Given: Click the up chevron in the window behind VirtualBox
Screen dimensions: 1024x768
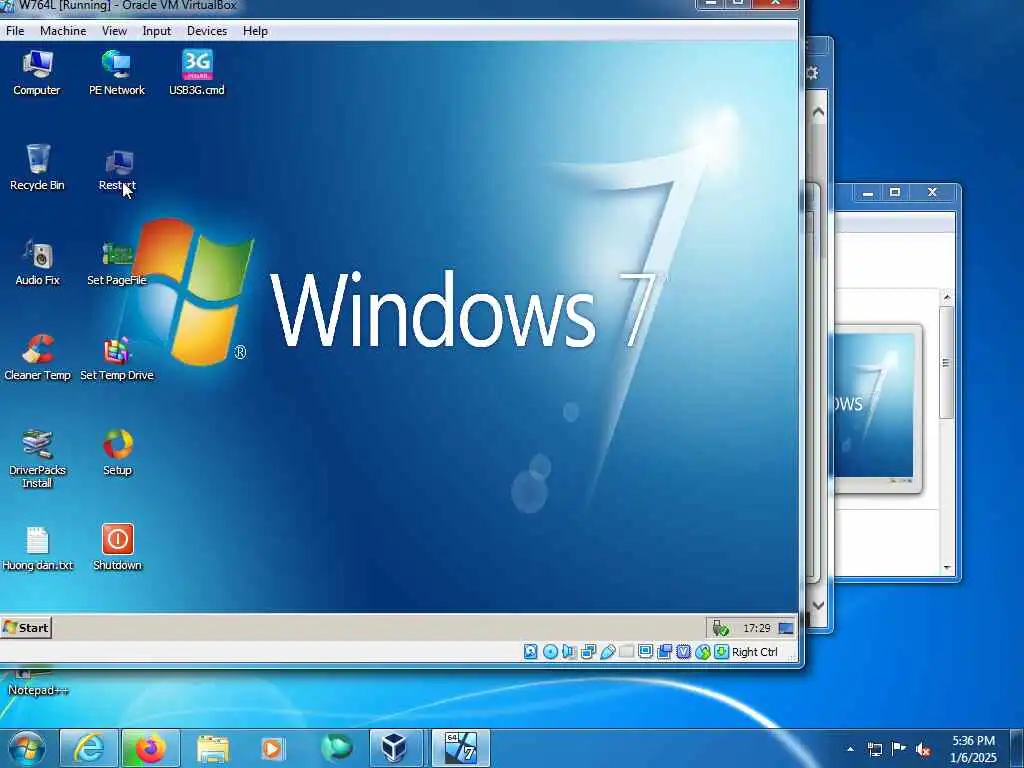Looking at the screenshot, I should [818, 112].
